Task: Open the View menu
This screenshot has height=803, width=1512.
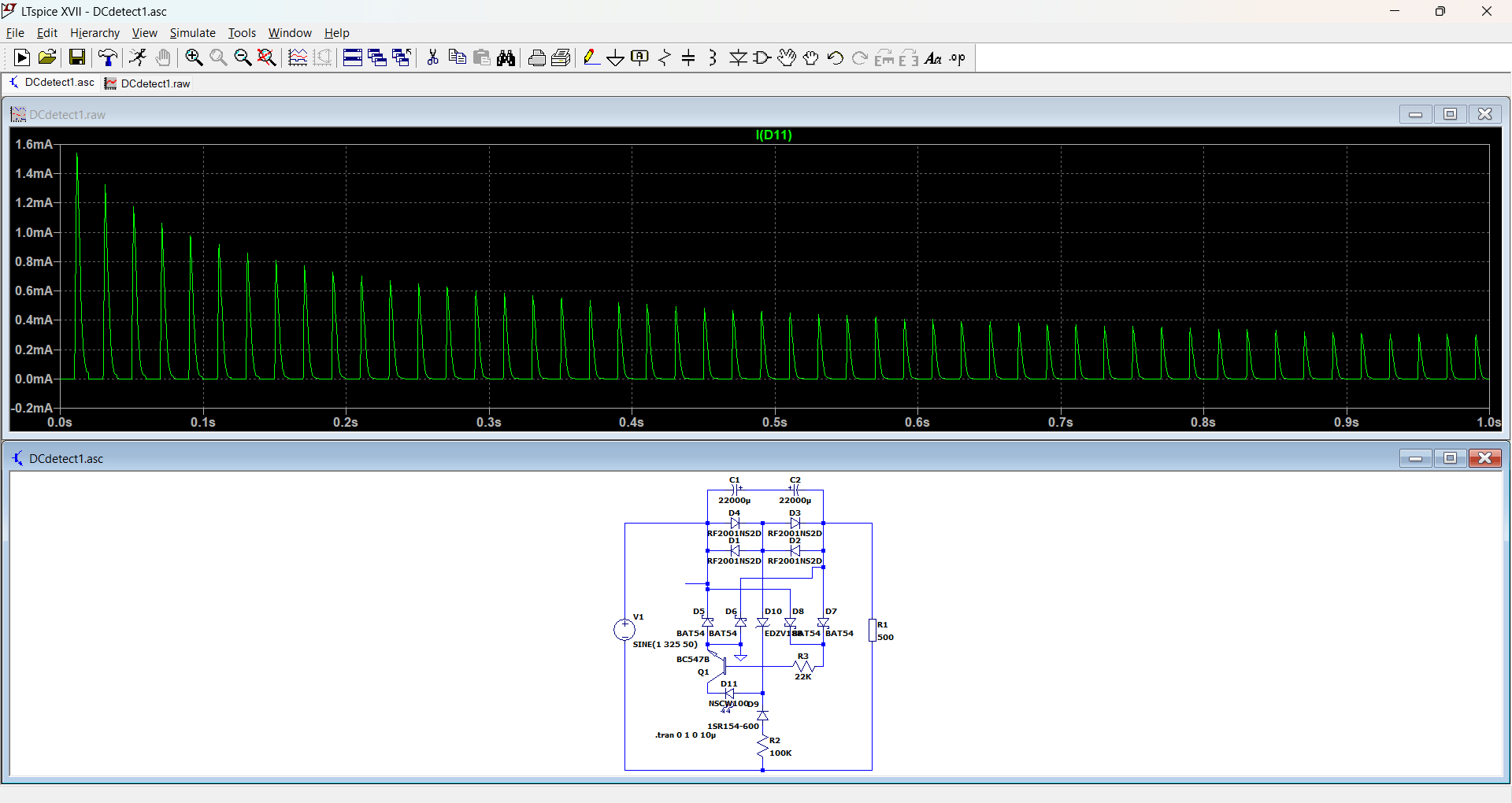Action: (x=144, y=33)
